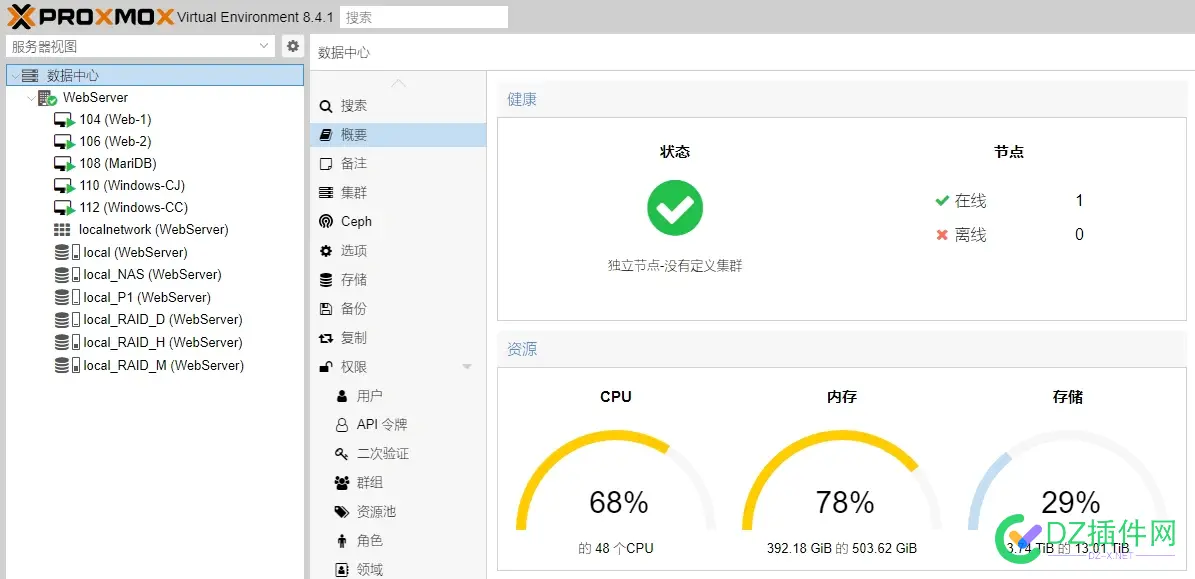Select the Cluster menu item
The image size is (1195, 579).
pyautogui.click(x=353, y=192)
